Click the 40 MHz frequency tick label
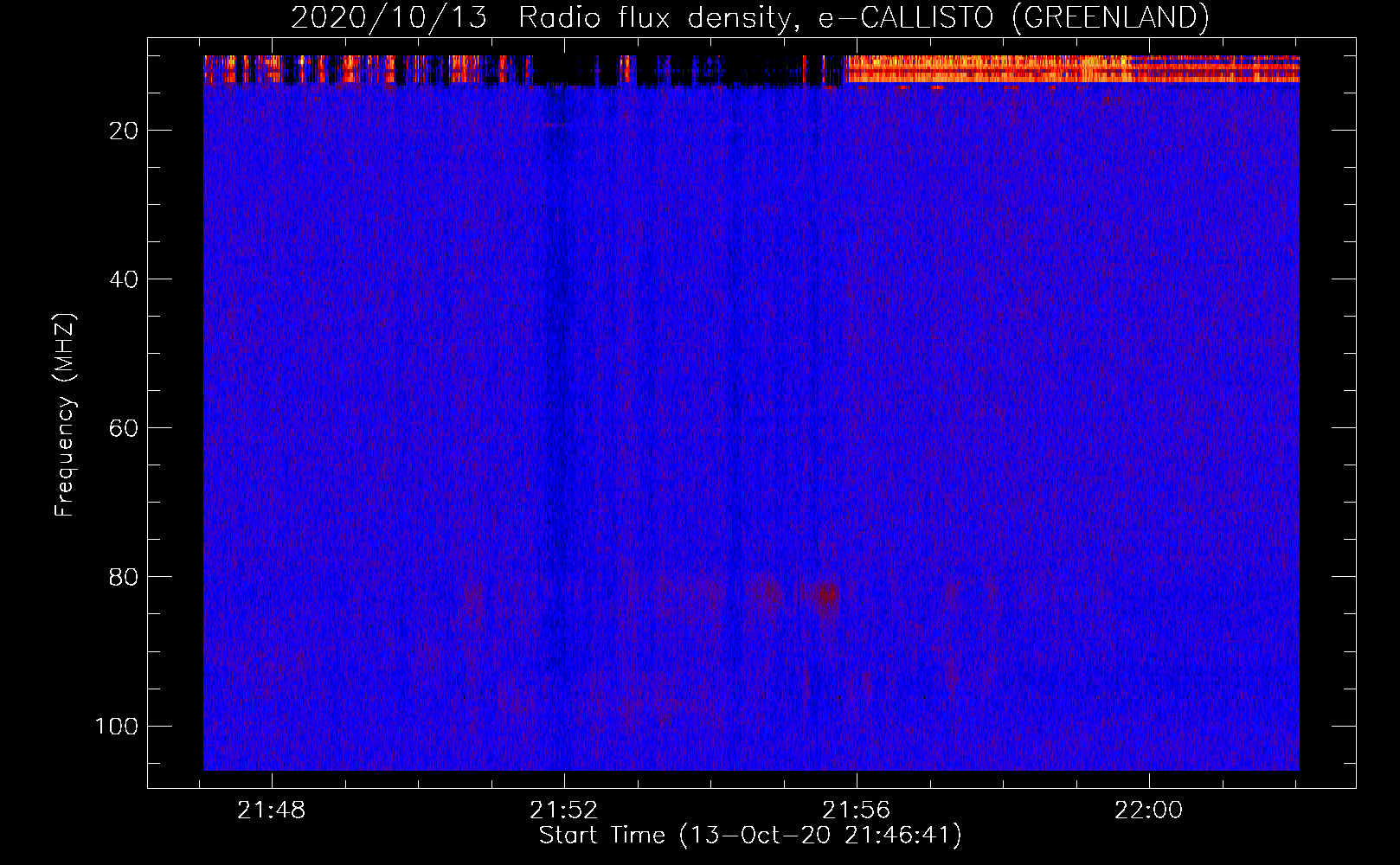Image resolution: width=1400 pixels, height=865 pixels. (x=124, y=279)
